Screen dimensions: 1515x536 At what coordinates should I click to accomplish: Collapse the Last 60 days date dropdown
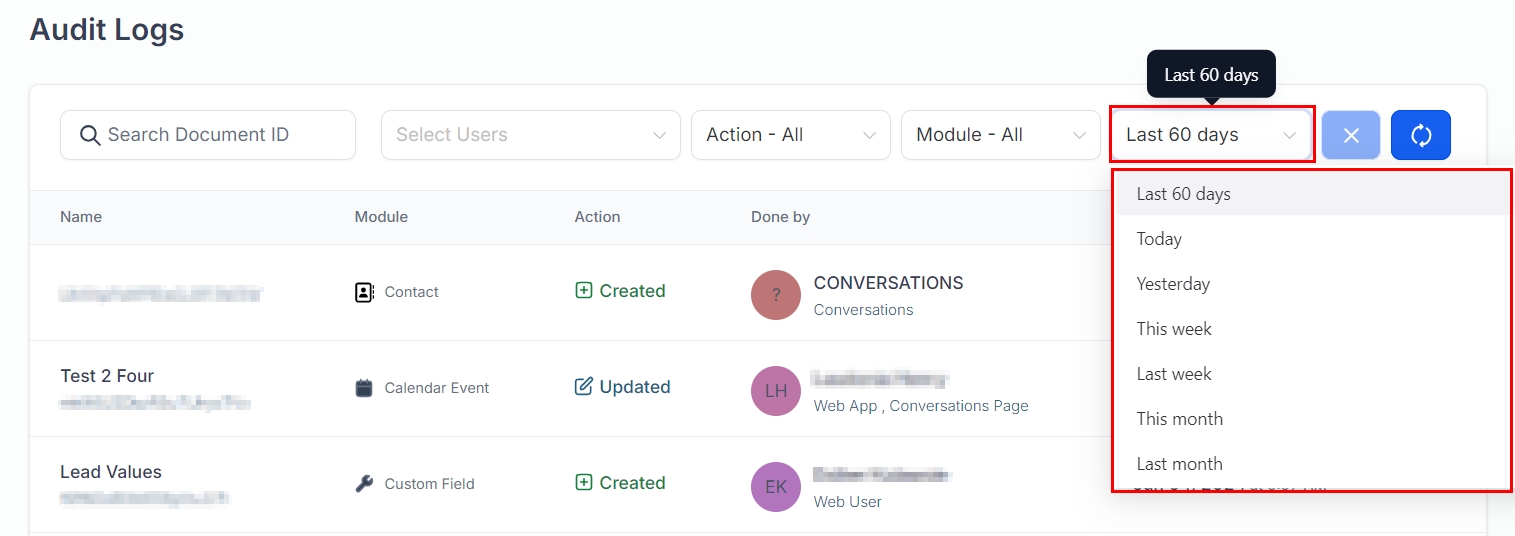coord(1210,135)
